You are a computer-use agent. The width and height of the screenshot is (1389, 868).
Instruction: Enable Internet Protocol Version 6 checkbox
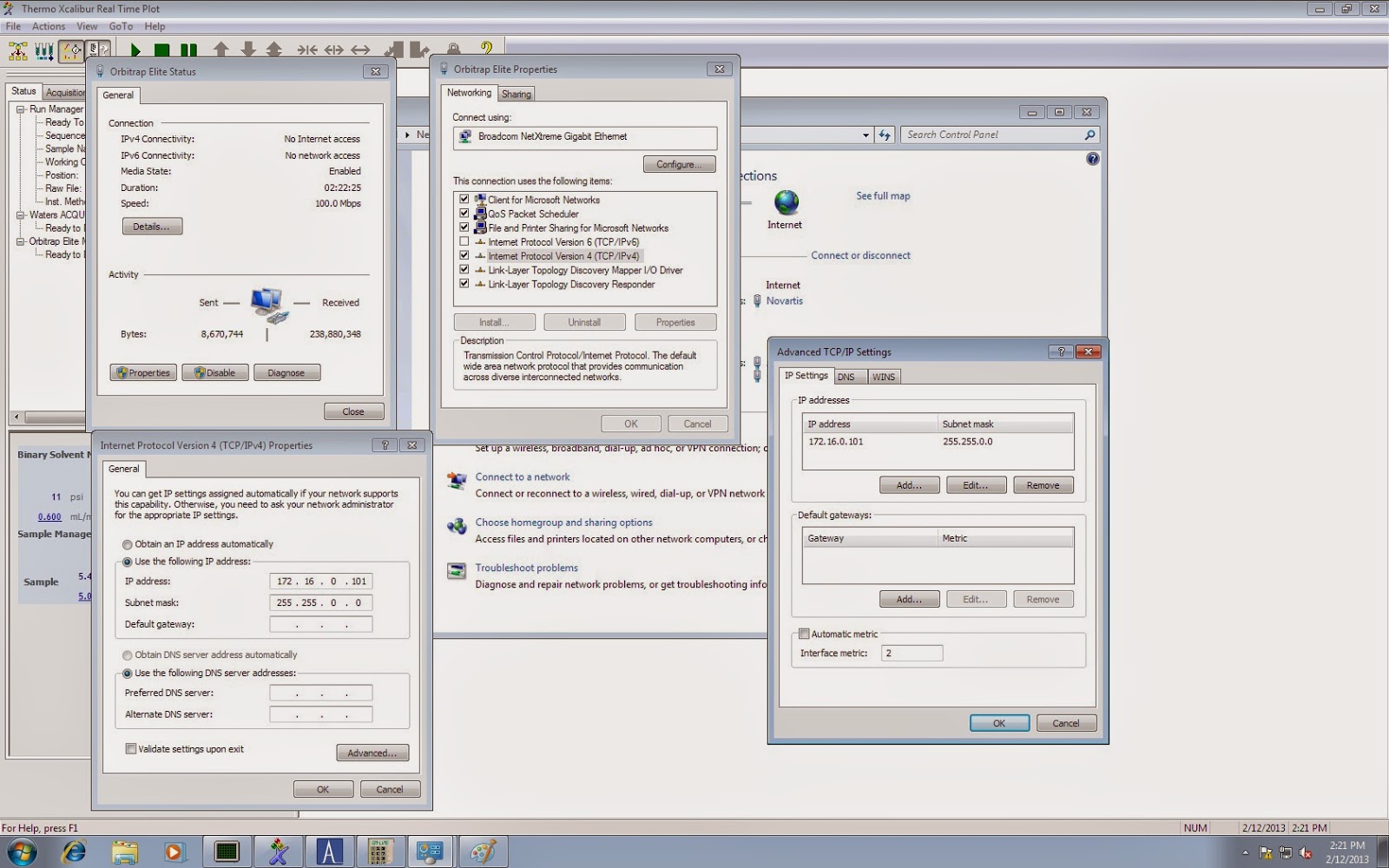pyautogui.click(x=464, y=242)
